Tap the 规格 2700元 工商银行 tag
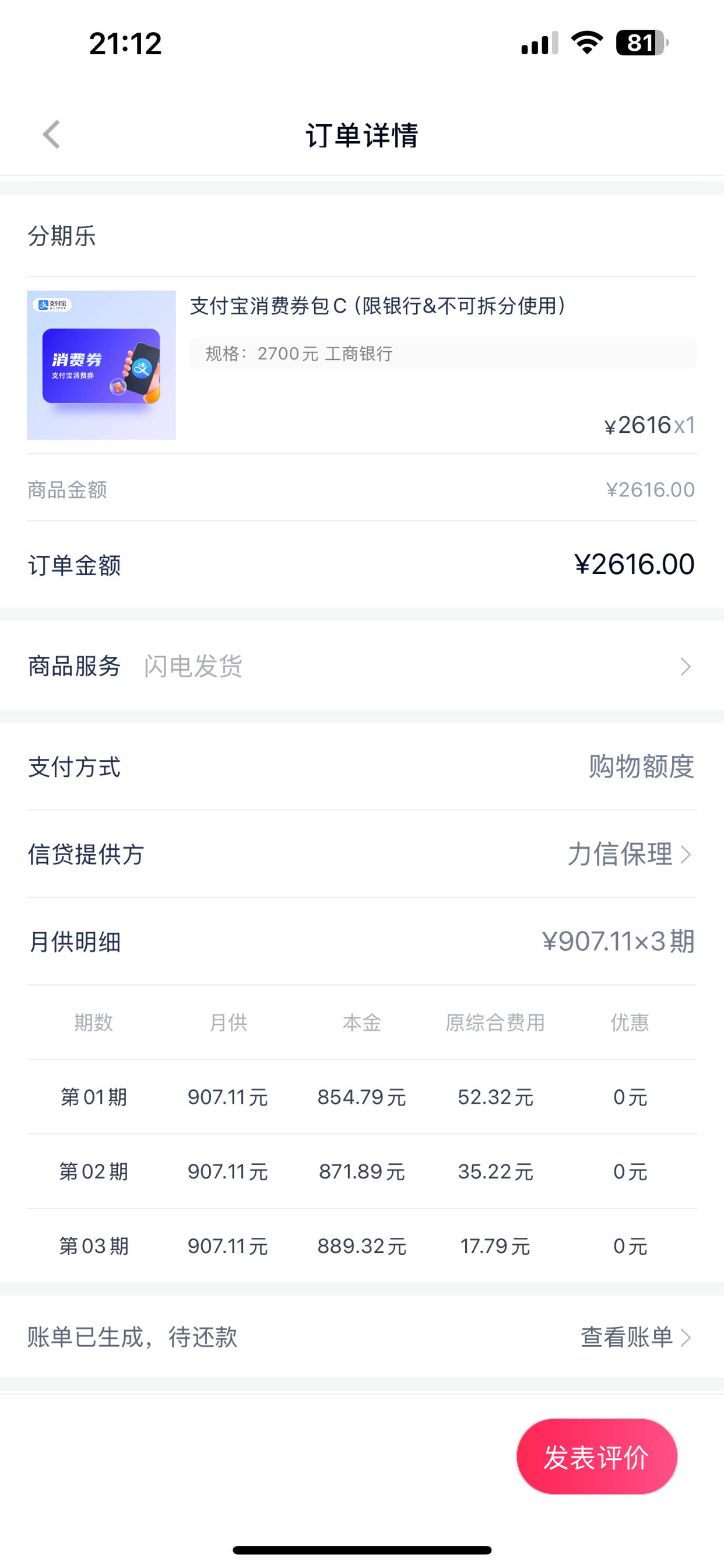This screenshot has height=1568, width=724. click(443, 353)
